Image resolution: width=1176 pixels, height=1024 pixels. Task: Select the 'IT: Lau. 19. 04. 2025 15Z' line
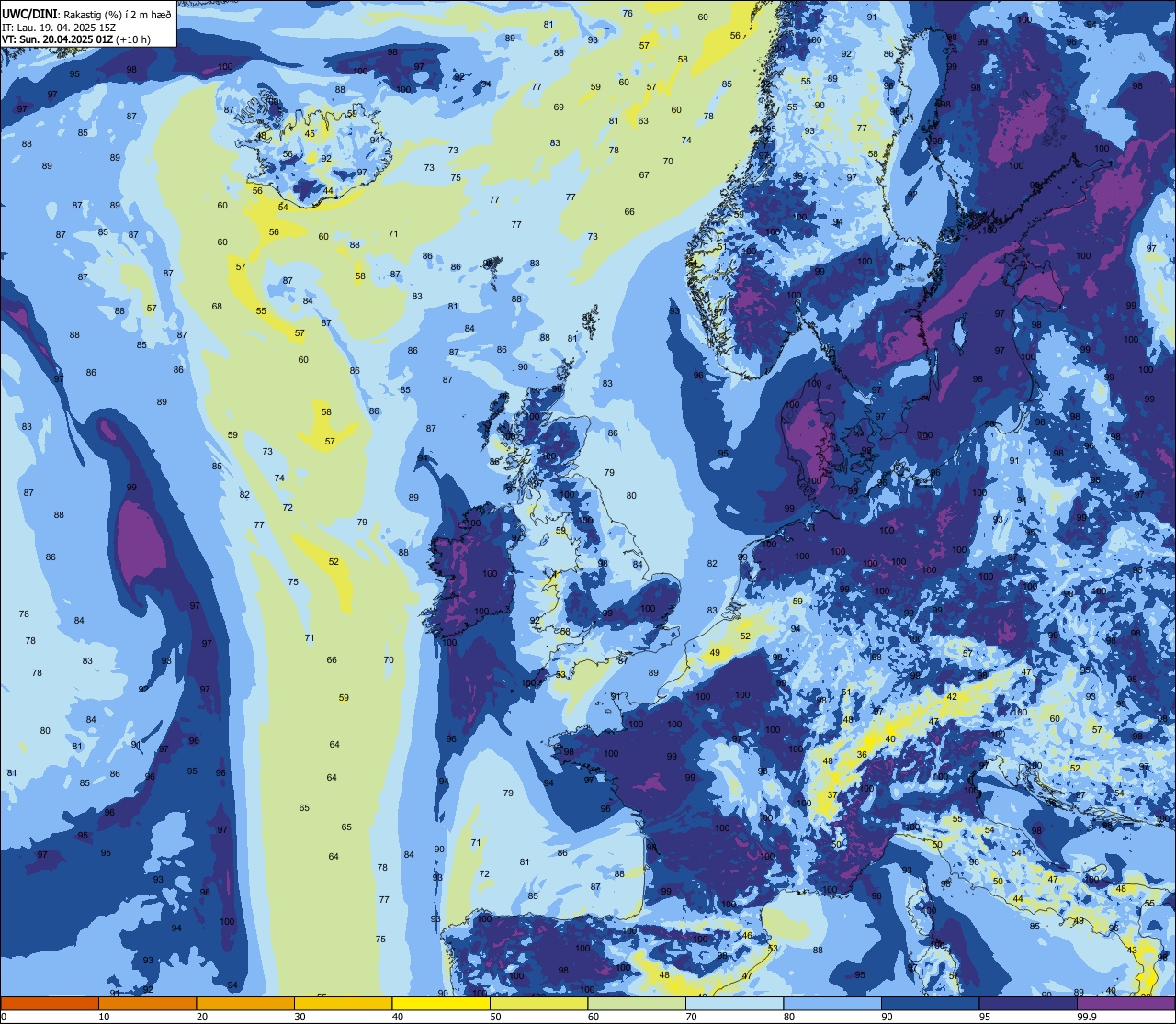click(x=59, y=27)
